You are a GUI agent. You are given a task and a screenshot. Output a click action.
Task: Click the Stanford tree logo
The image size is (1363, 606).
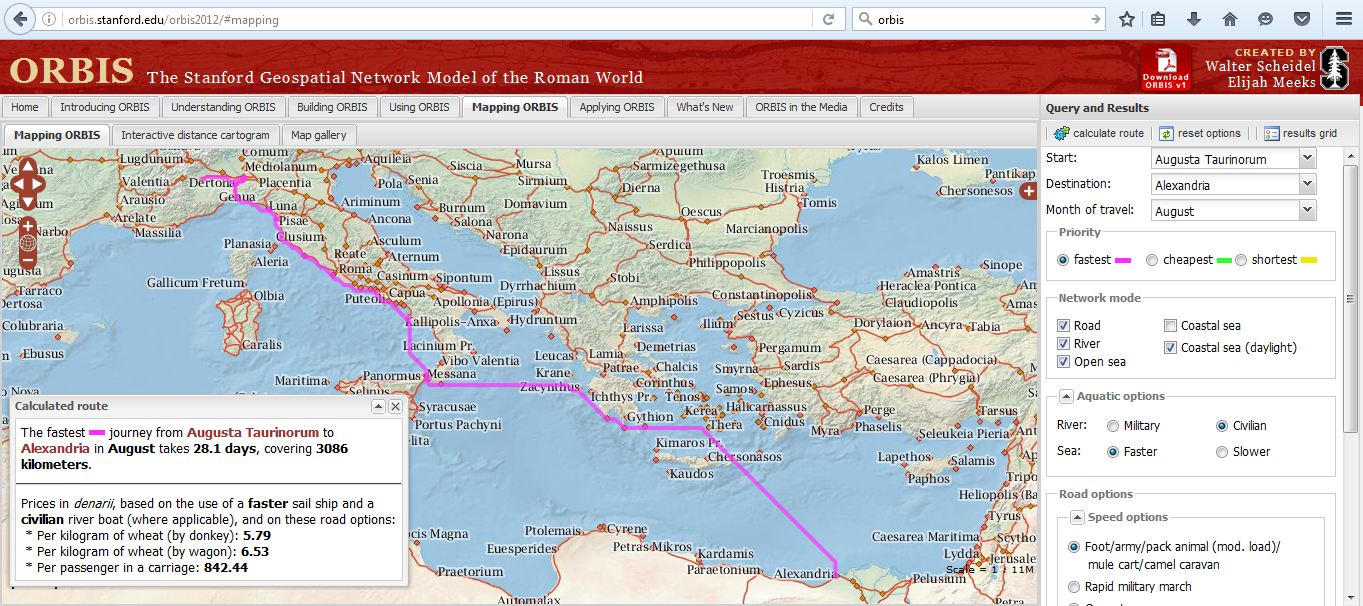1334,68
